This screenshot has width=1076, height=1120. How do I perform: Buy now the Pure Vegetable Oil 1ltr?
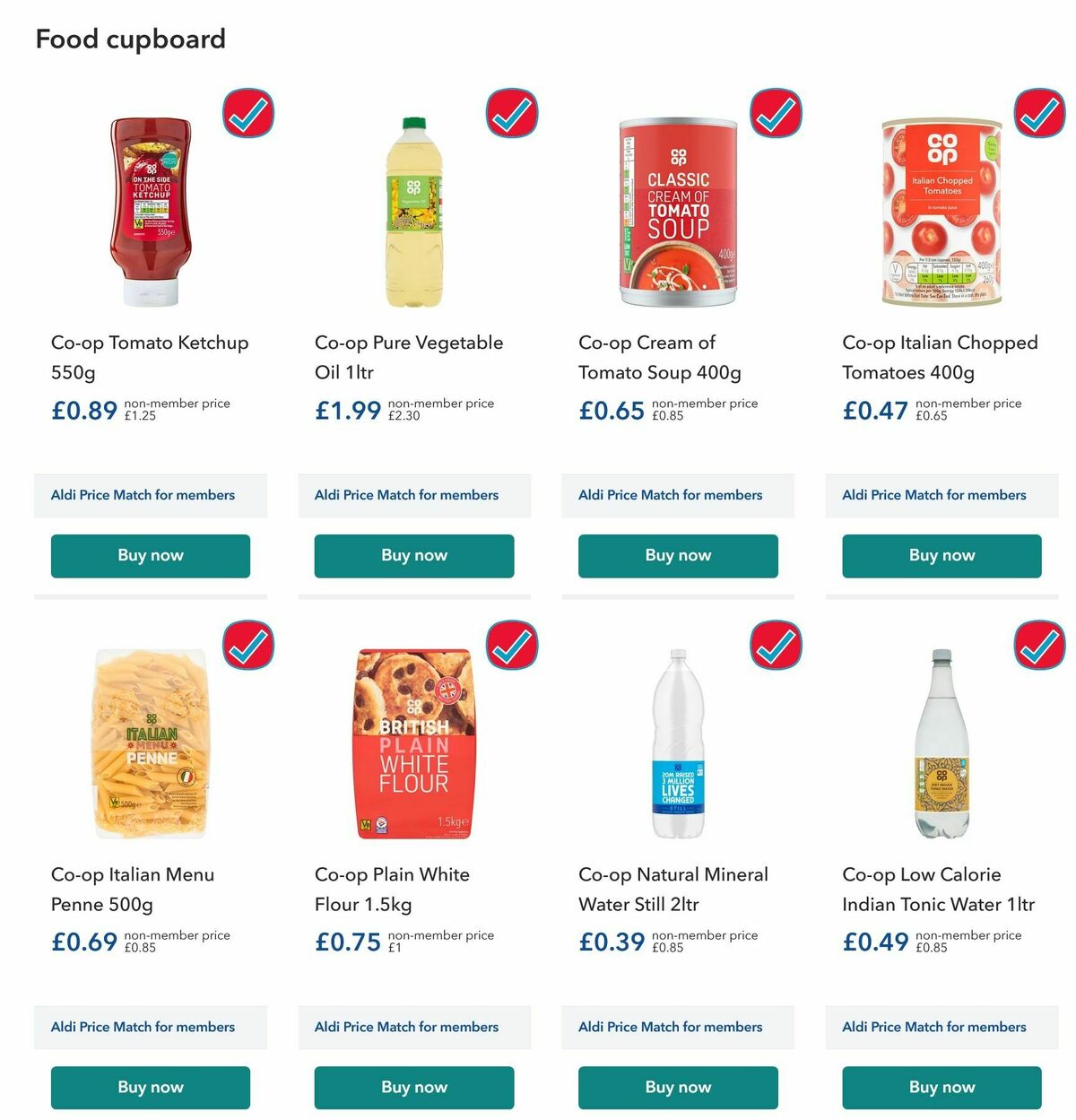coord(413,556)
